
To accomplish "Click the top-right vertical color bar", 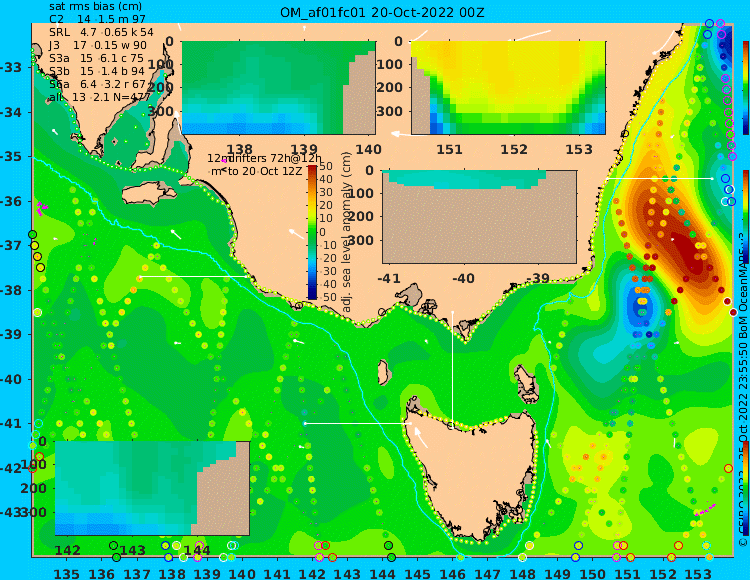I will click(746, 88).
